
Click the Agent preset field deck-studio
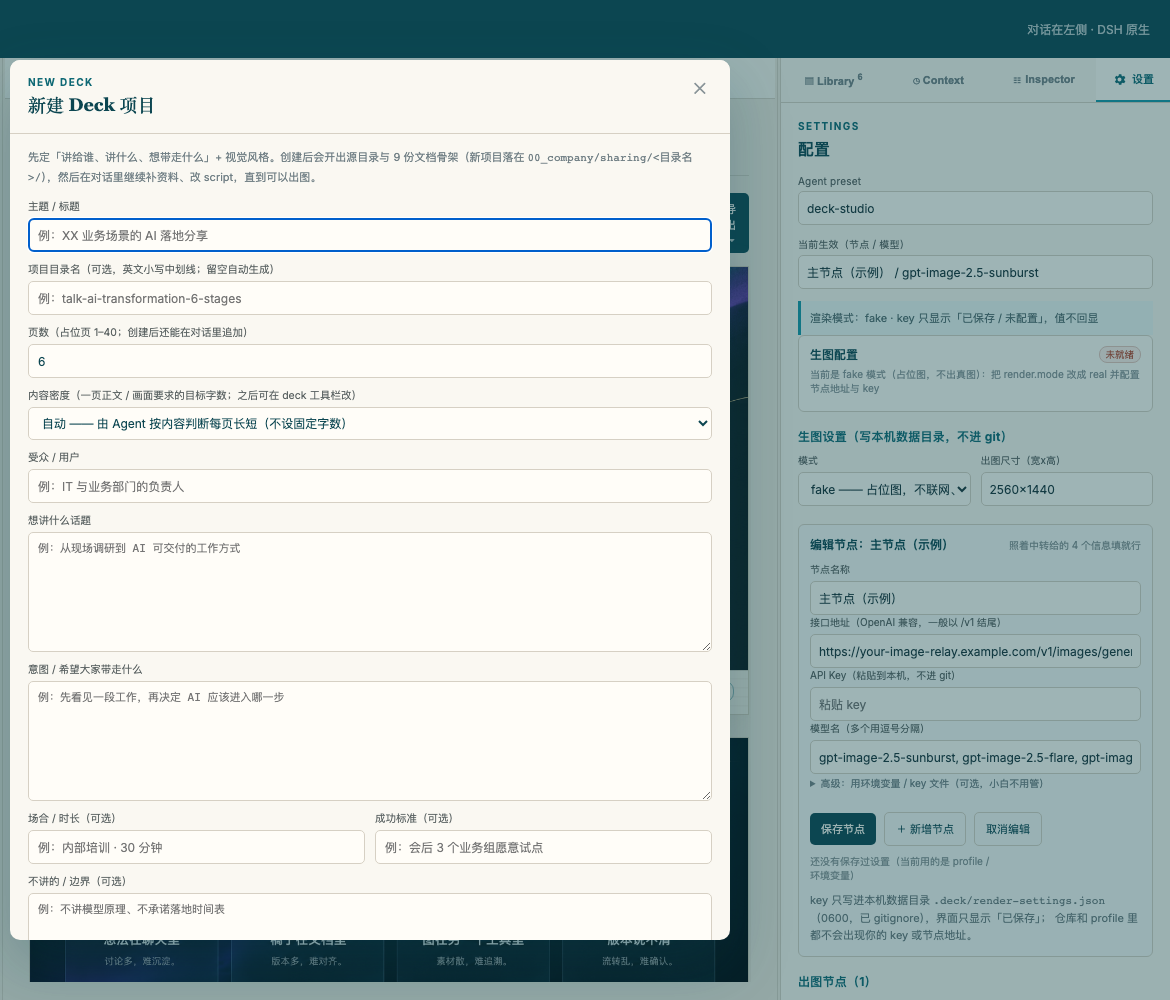[x=975, y=208]
